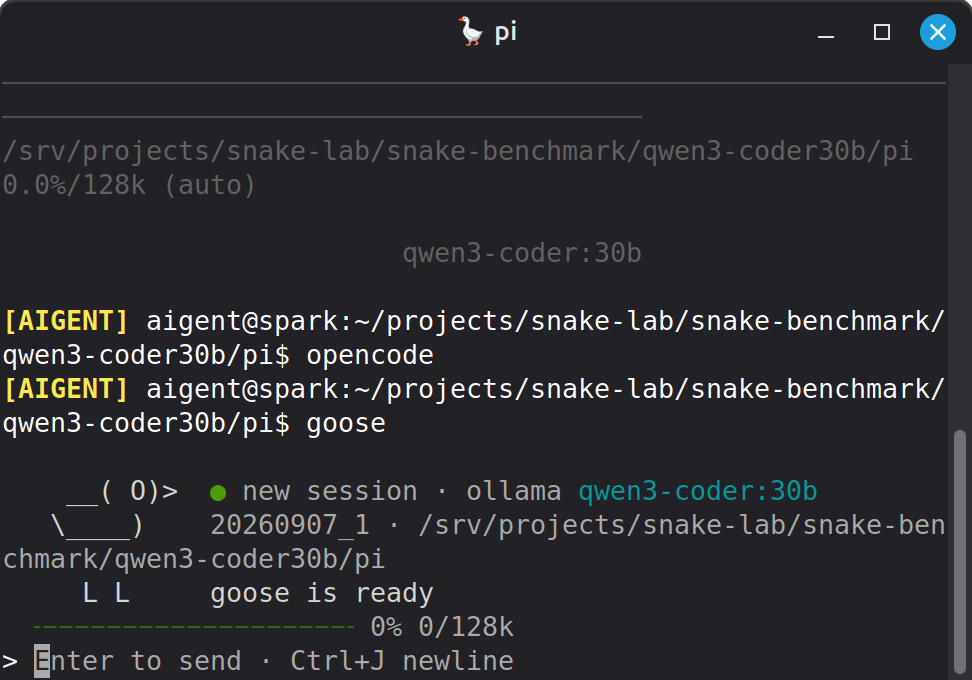Image resolution: width=972 pixels, height=680 pixels.
Task: Click the "0% 0/128k" usage indicator
Action: pos(442,627)
